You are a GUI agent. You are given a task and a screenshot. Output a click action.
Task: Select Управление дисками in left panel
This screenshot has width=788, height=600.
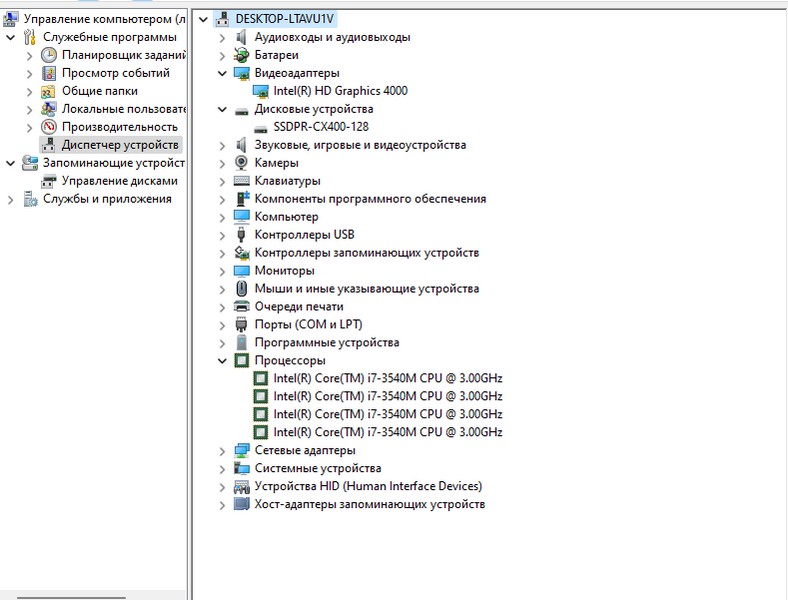click(x=119, y=181)
